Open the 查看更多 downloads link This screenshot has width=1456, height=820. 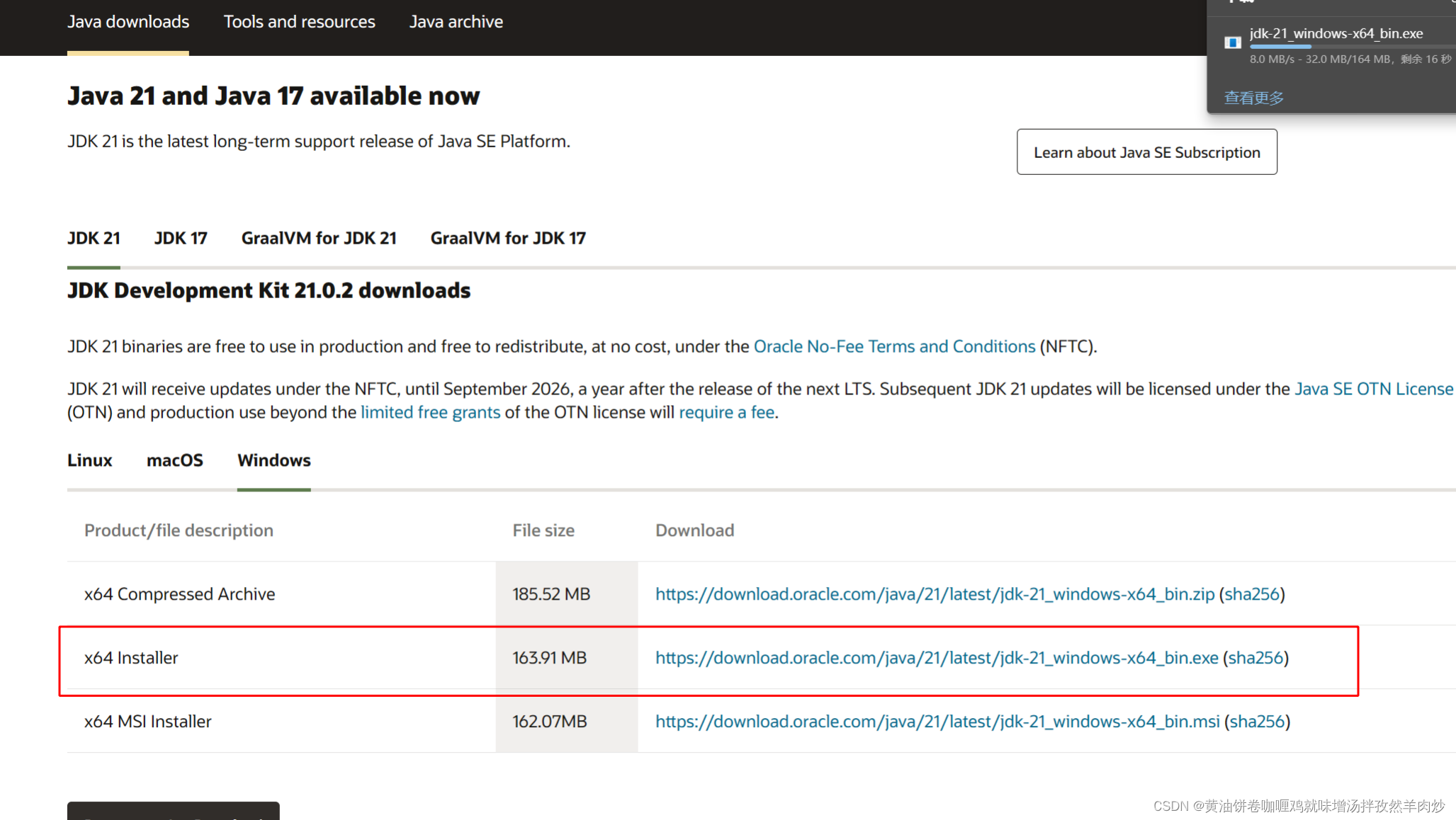click(x=1253, y=98)
